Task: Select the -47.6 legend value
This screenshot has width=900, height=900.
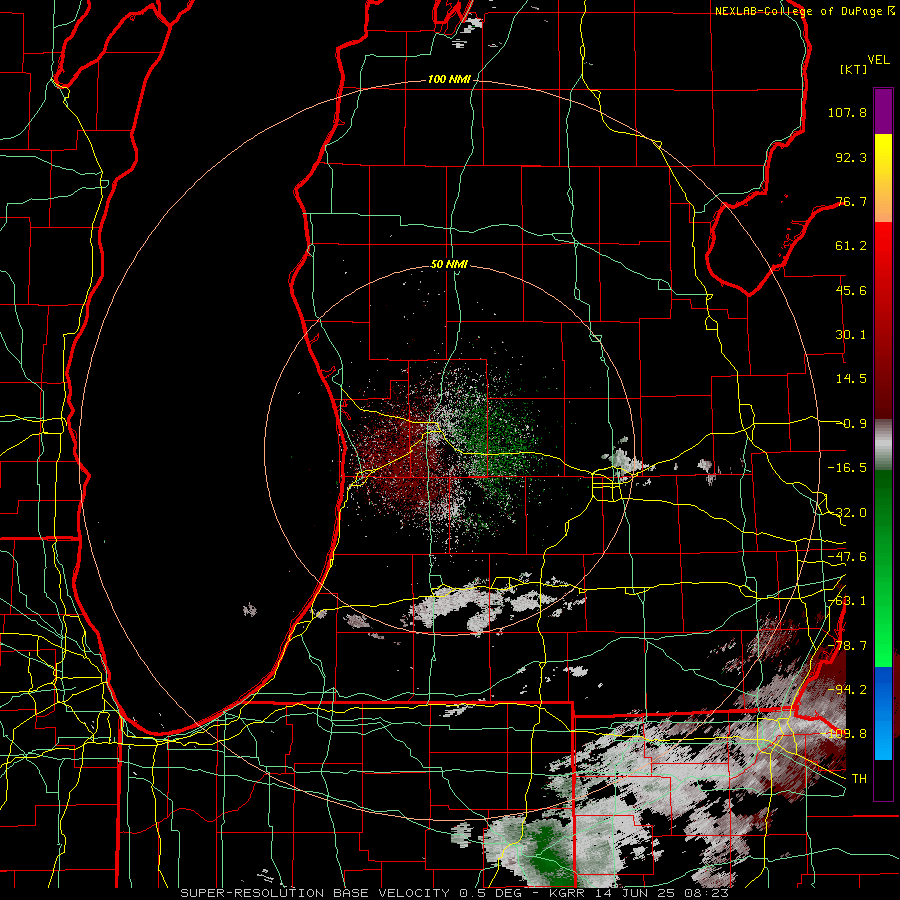Action: [847, 557]
